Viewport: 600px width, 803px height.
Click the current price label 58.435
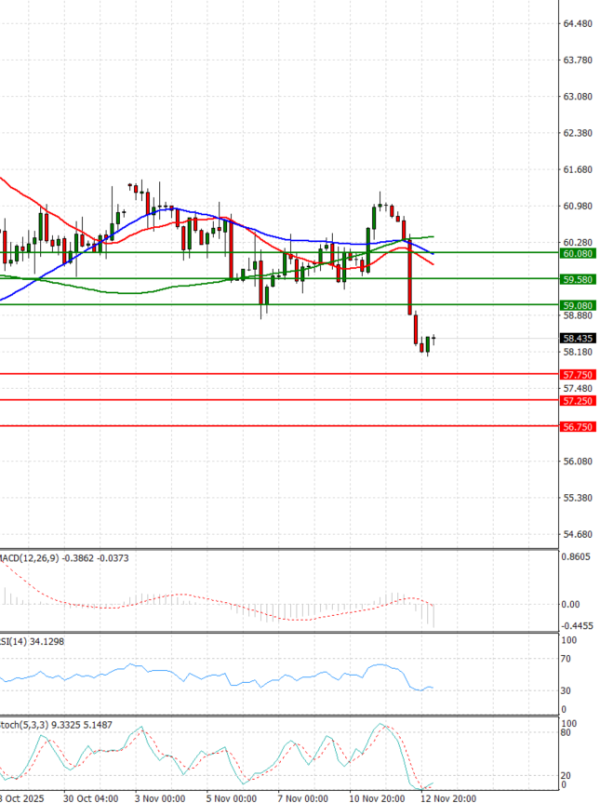pos(578,338)
